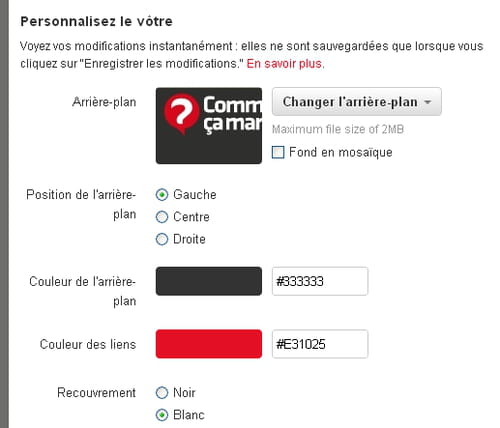Select the Blanc overlay radio button

(162, 415)
